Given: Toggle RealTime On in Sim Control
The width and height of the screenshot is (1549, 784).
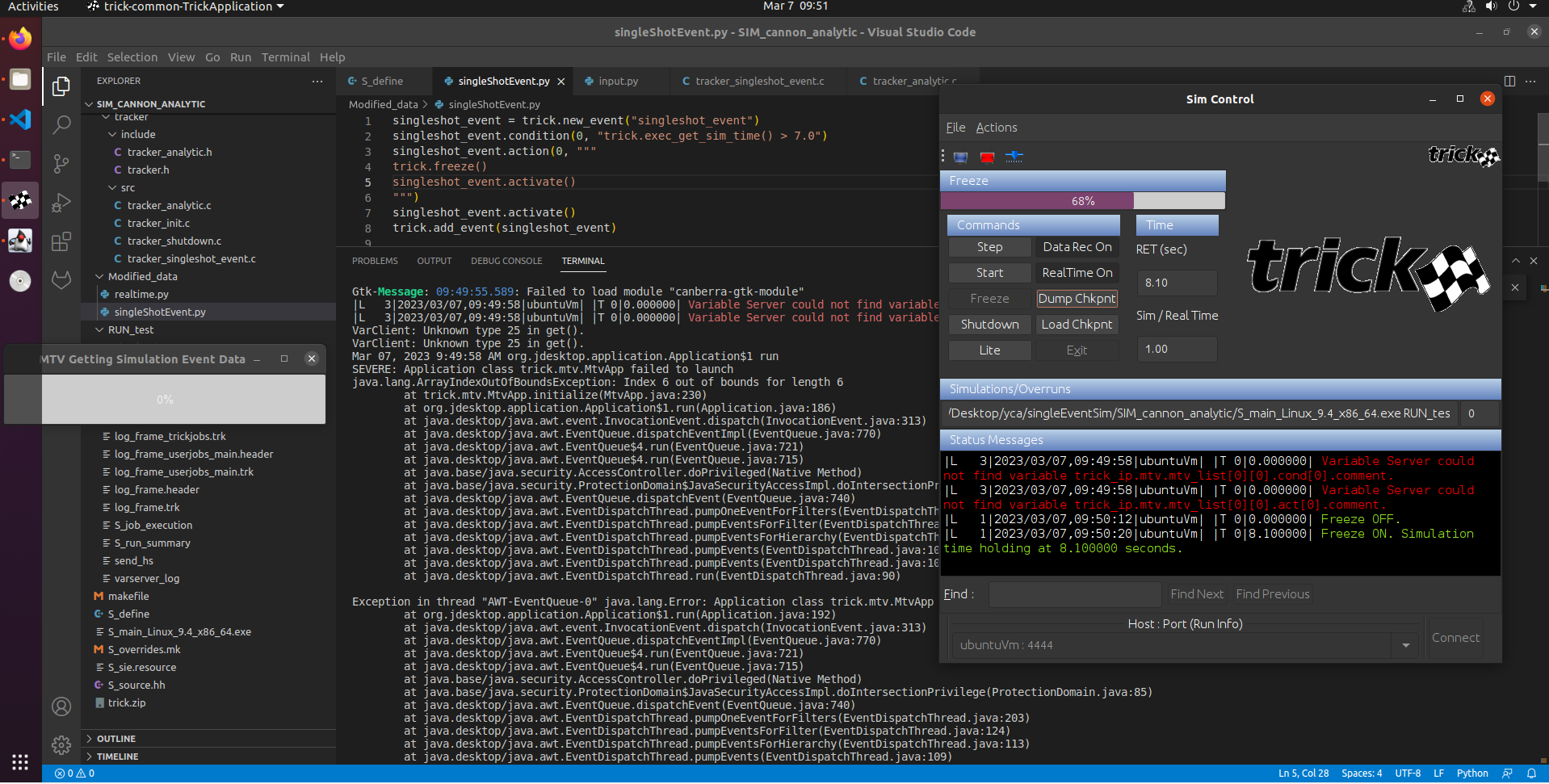Looking at the screenshot, I should (x=1076, y=272).
